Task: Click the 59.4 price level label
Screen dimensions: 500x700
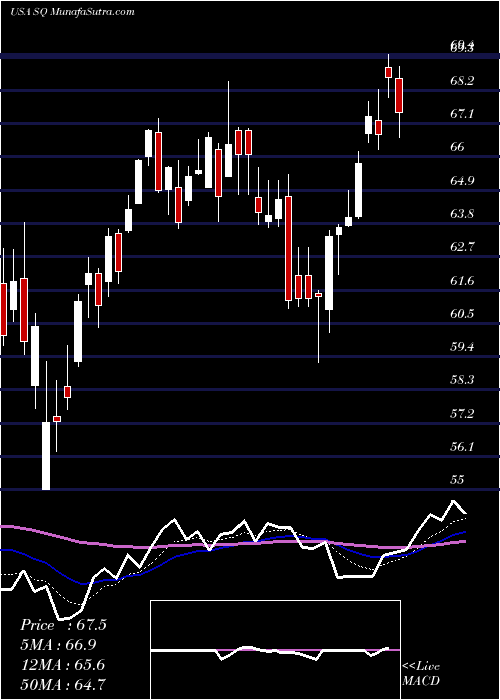Action: click(462, 347)
